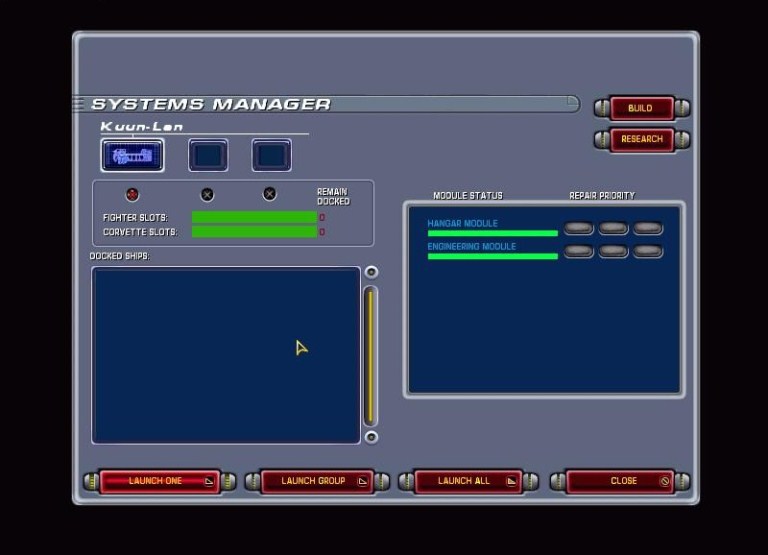
Task: Set Engineering Module second repair priority
Action: pyautogui.click(x=613, y=251)
